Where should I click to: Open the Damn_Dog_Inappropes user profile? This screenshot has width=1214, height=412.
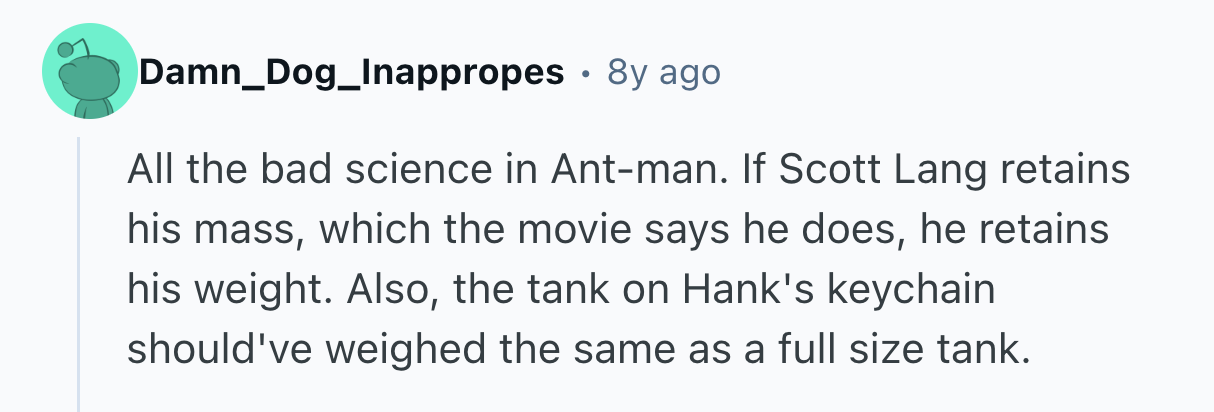[351, 73]
